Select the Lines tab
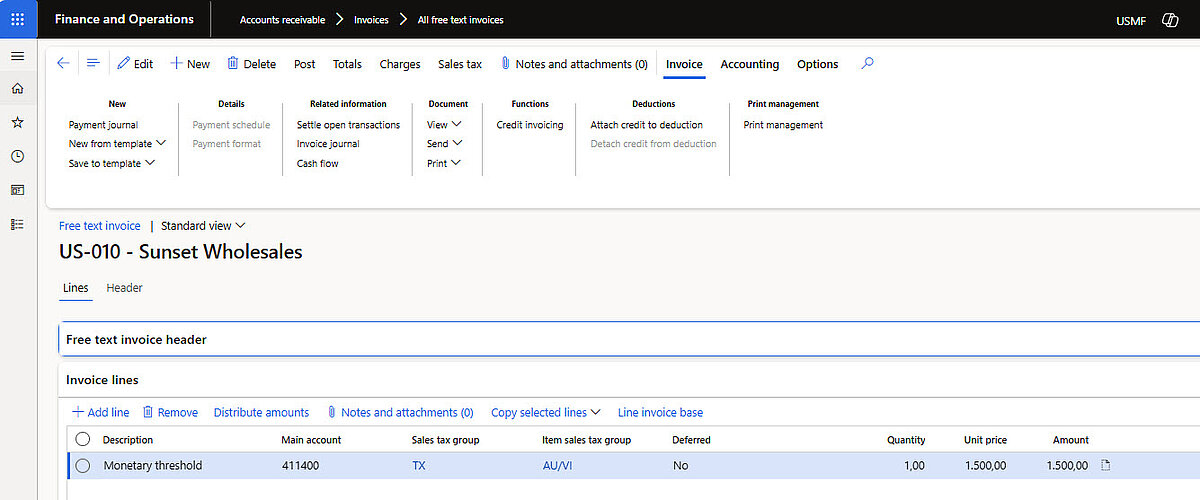Image resolution: width=1200 pixels, height=500 pixels. coord(76,288)
